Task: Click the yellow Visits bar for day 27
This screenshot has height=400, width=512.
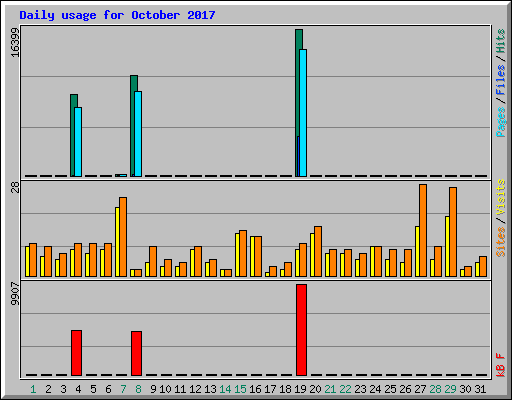Action: [x=417, y=251]
